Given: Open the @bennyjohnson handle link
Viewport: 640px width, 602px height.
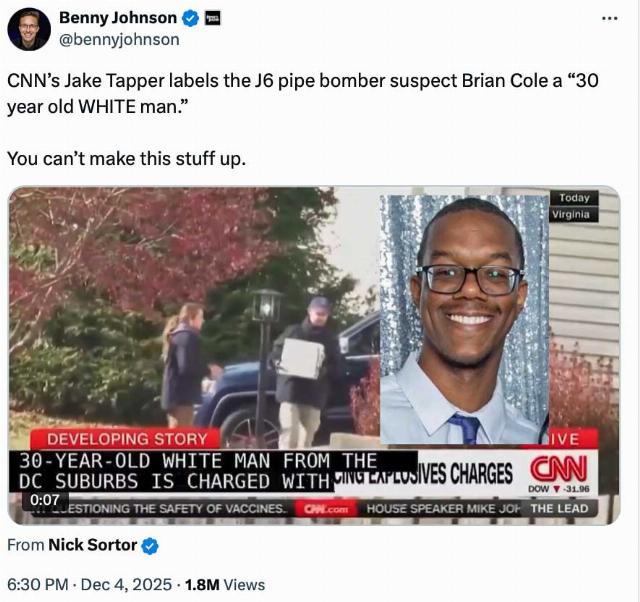Looking at the screenshot, I should click(x=119, y=40).
